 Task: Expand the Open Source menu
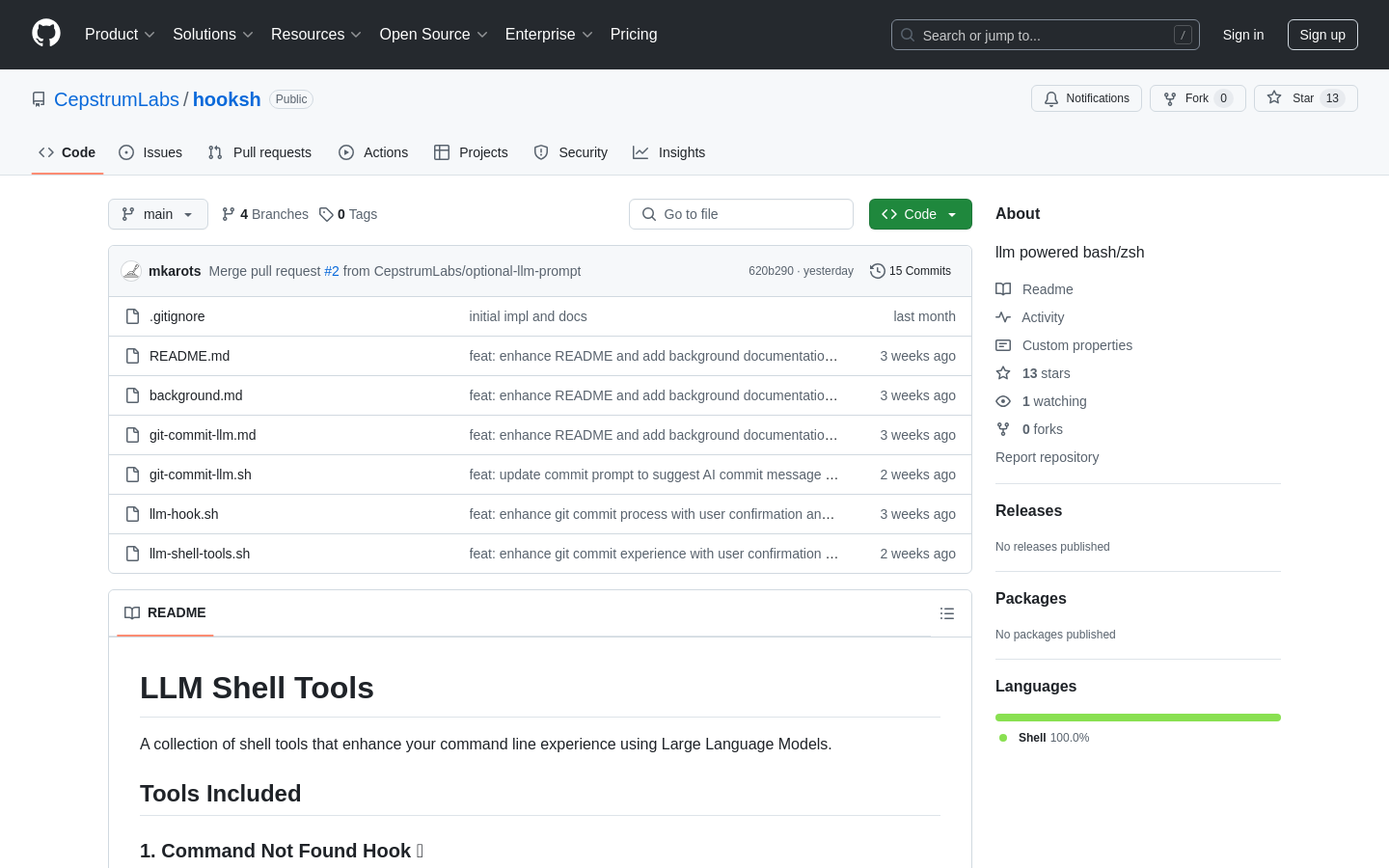coord(433,35)
